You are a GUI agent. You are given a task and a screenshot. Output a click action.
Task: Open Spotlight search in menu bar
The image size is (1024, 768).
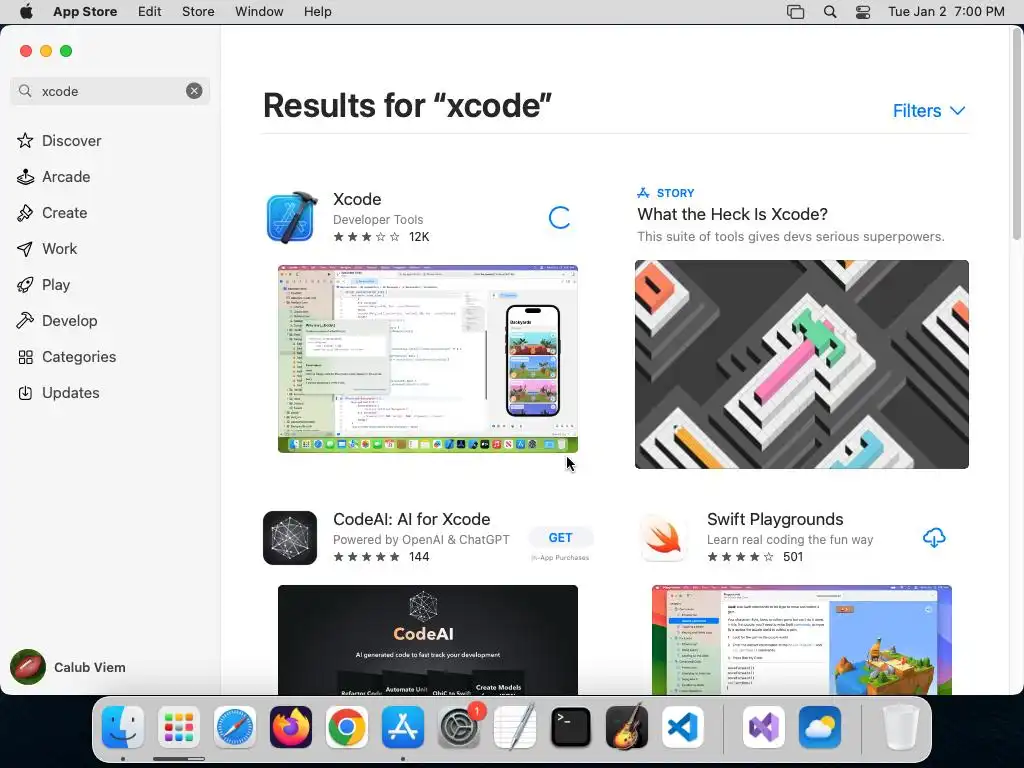click(x=830, y=12)
